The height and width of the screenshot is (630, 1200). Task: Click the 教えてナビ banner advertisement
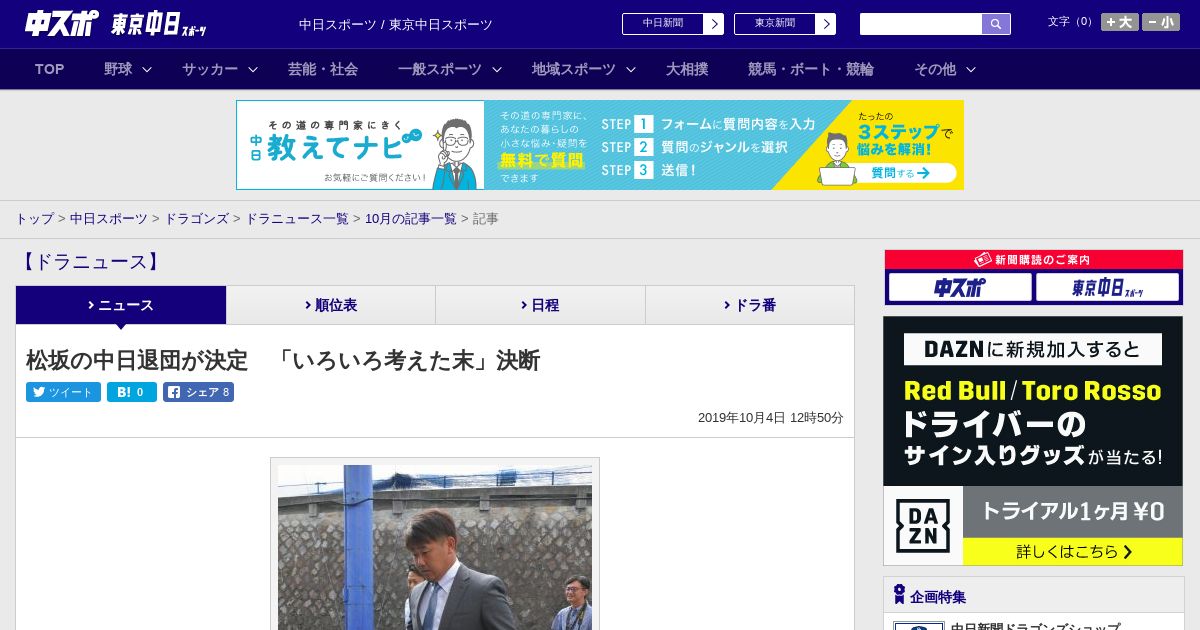600,145
